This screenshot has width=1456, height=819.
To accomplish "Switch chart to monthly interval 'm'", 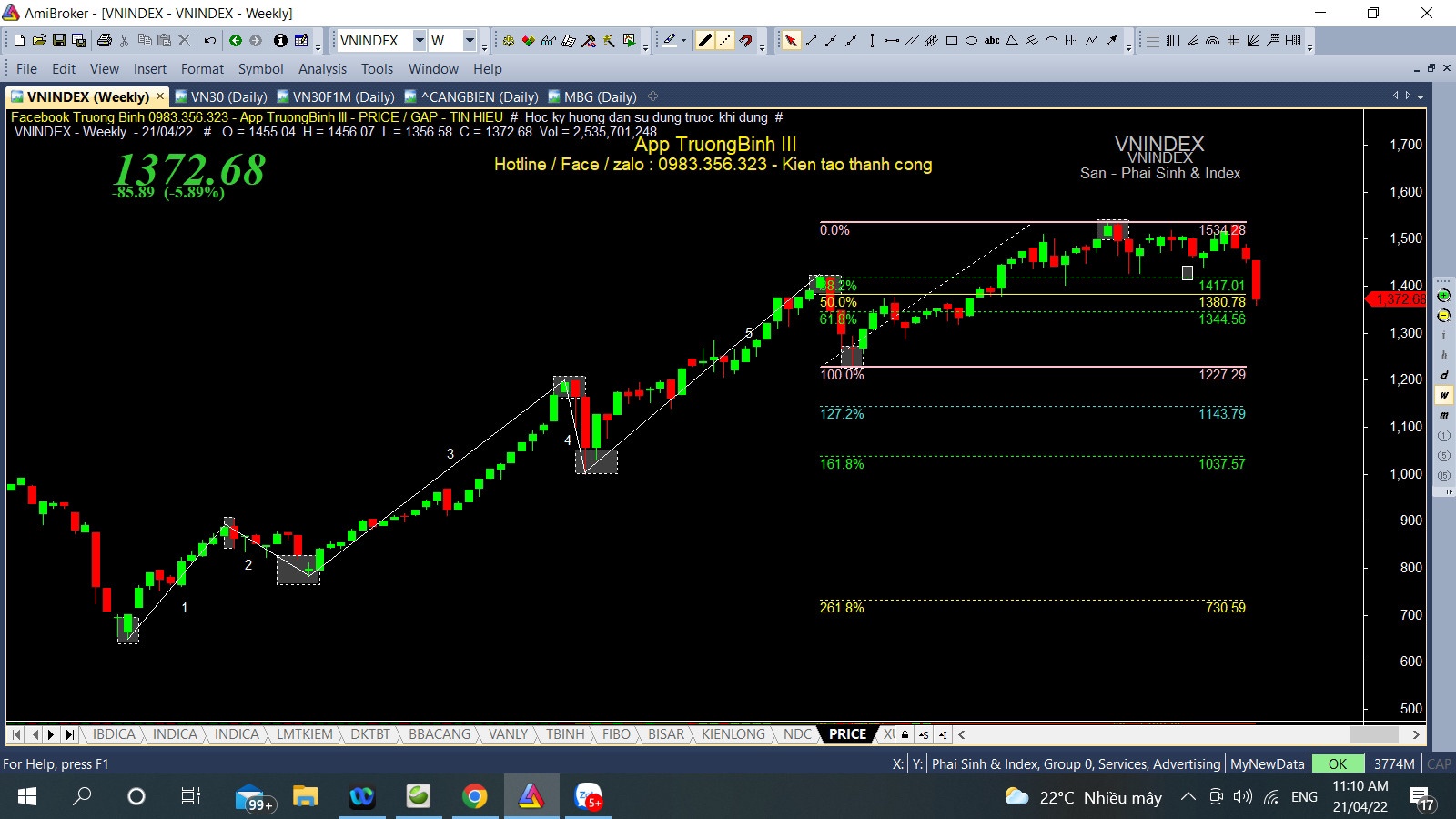I will point(1443,415).
